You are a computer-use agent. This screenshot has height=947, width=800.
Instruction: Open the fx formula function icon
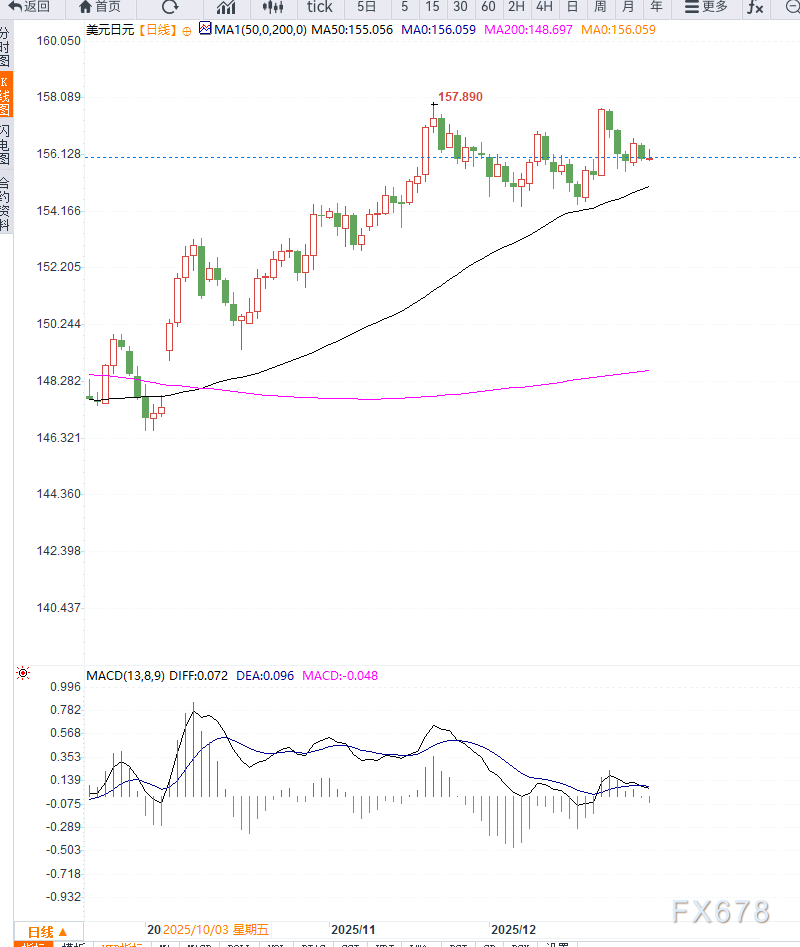(x=755, y=7)
